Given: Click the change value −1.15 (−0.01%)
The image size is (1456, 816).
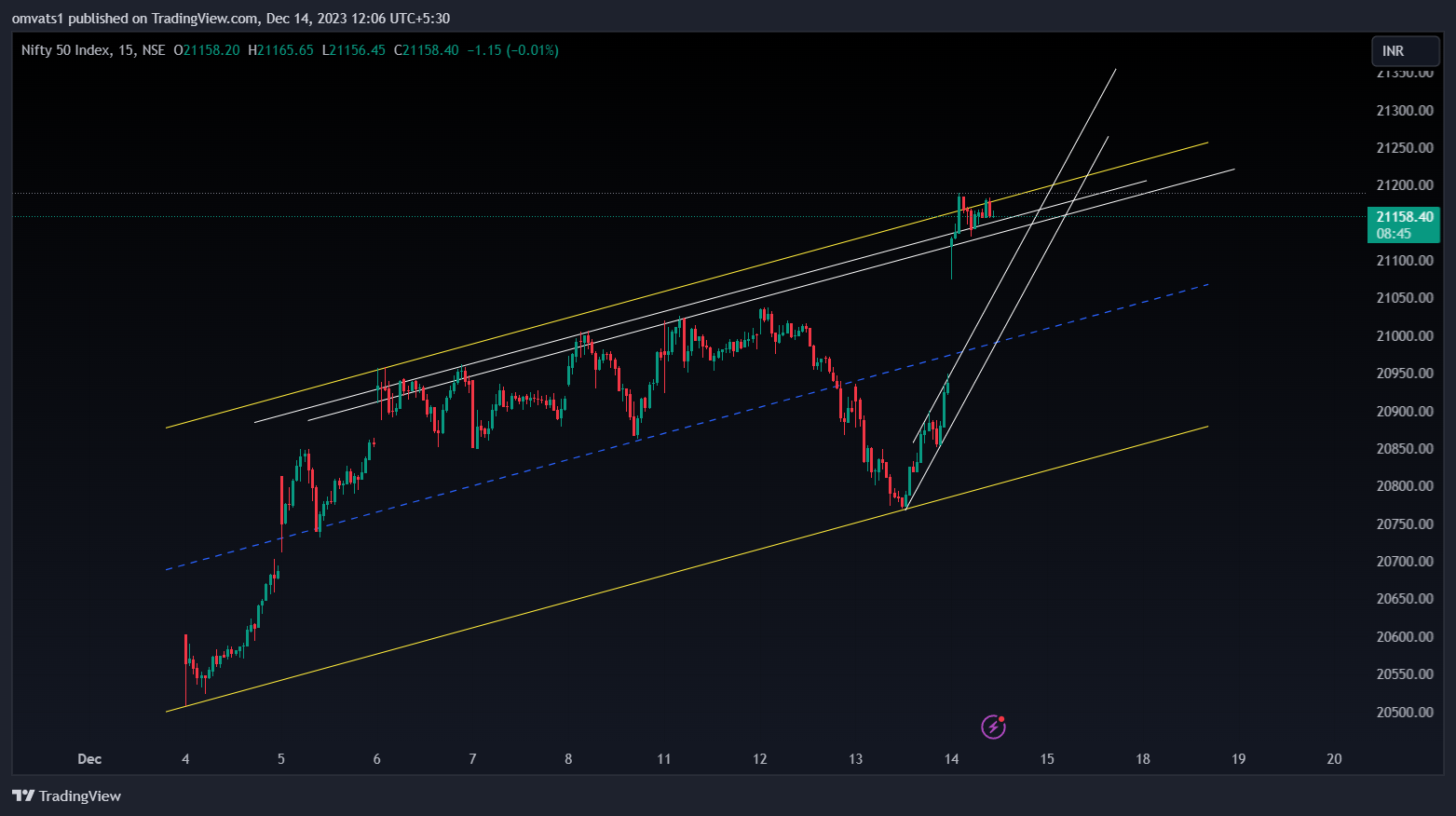Looking at the screenshot, I should [513, 50].
